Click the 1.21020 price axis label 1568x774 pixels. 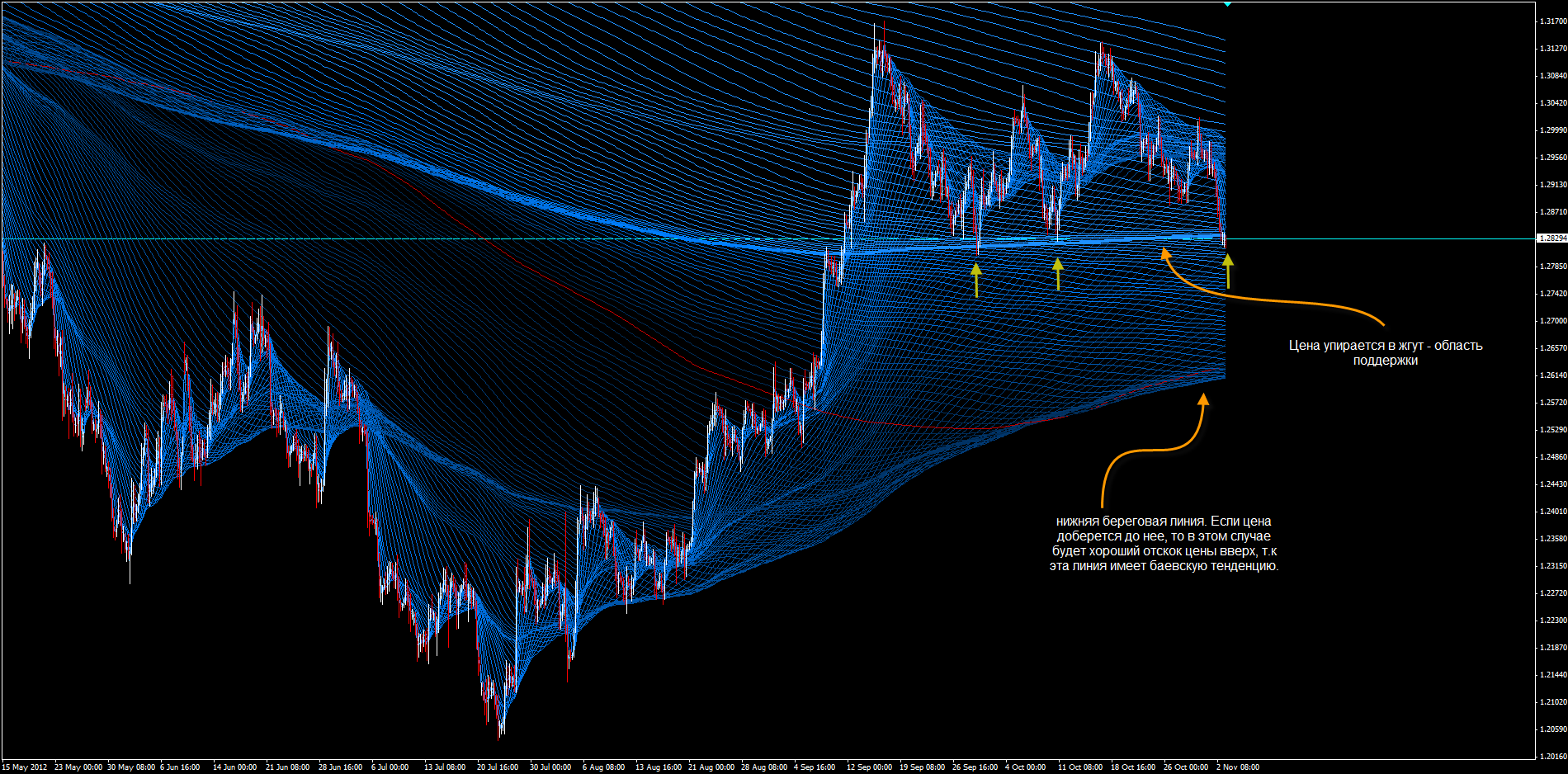(1553, 702)
